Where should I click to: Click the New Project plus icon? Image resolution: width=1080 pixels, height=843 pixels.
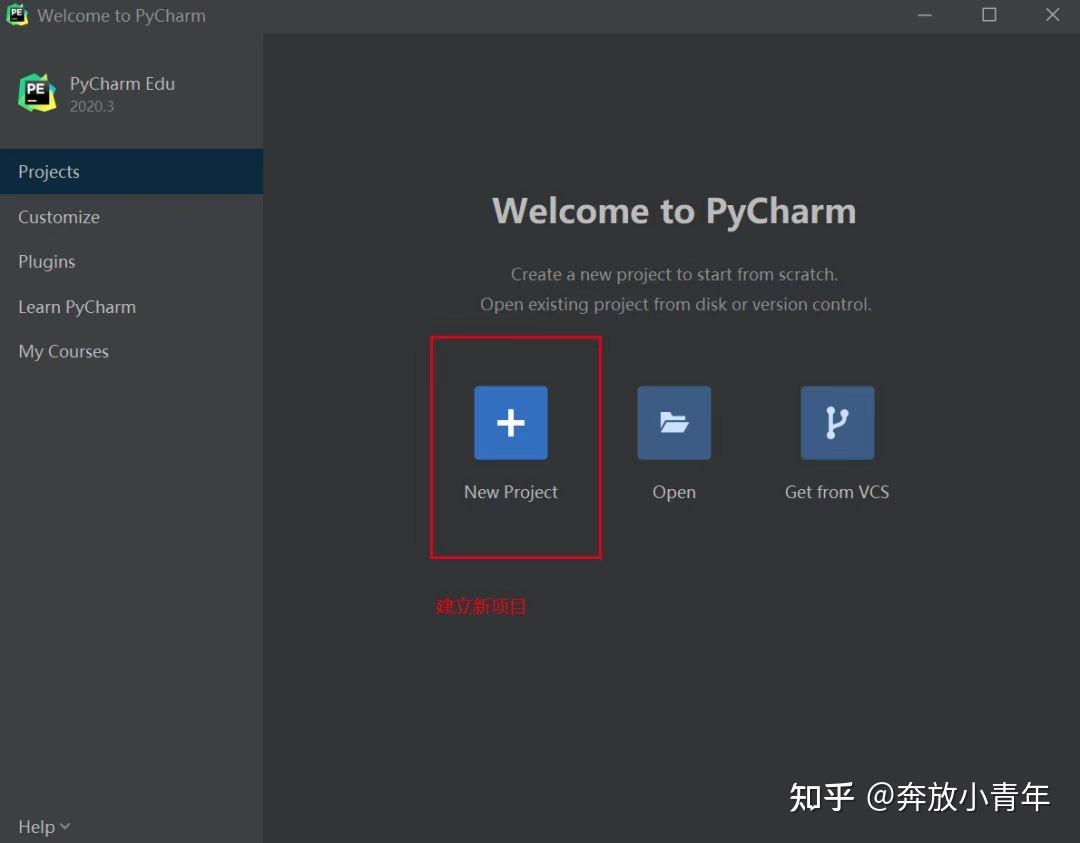[510, 422]
